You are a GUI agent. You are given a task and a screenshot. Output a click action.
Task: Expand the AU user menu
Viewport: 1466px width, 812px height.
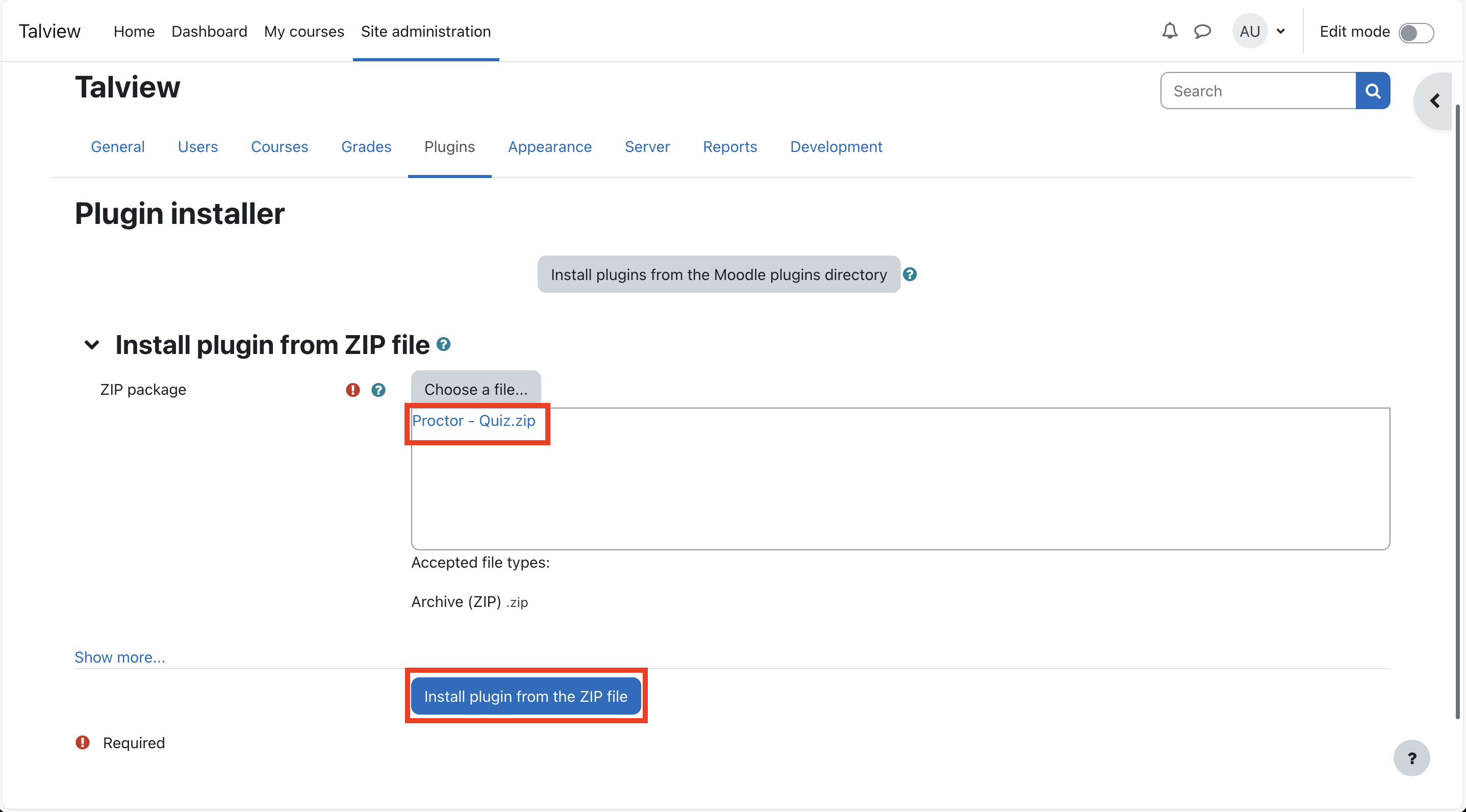pyautogui.click(x=1261, y=31)
